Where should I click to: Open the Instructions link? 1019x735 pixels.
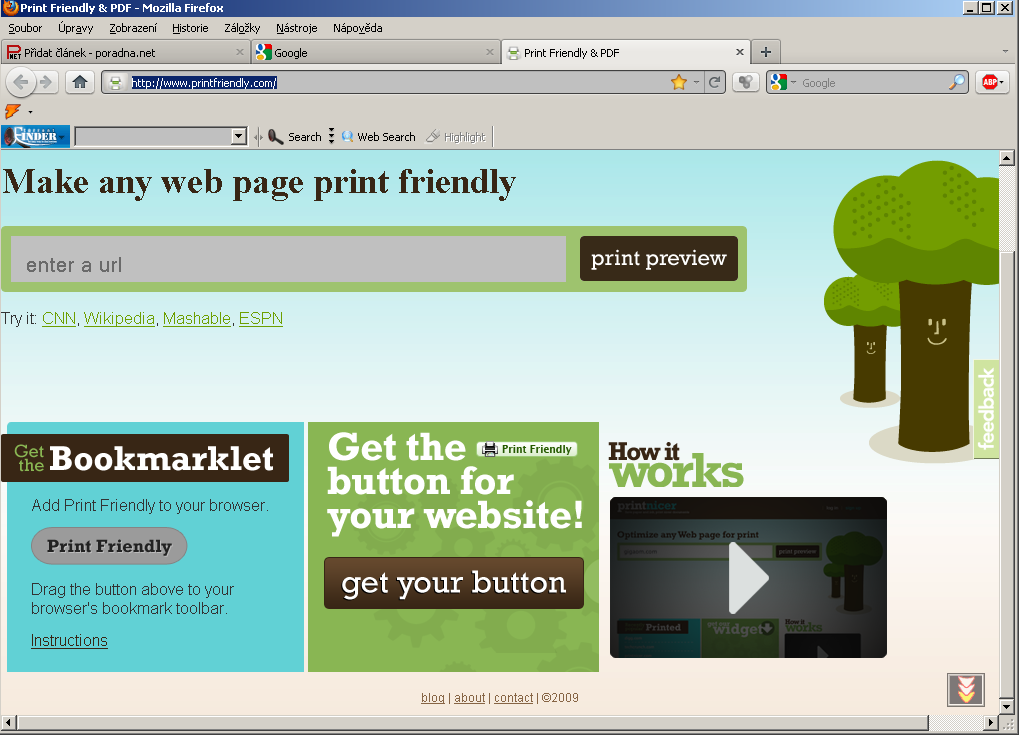point(69,640)
